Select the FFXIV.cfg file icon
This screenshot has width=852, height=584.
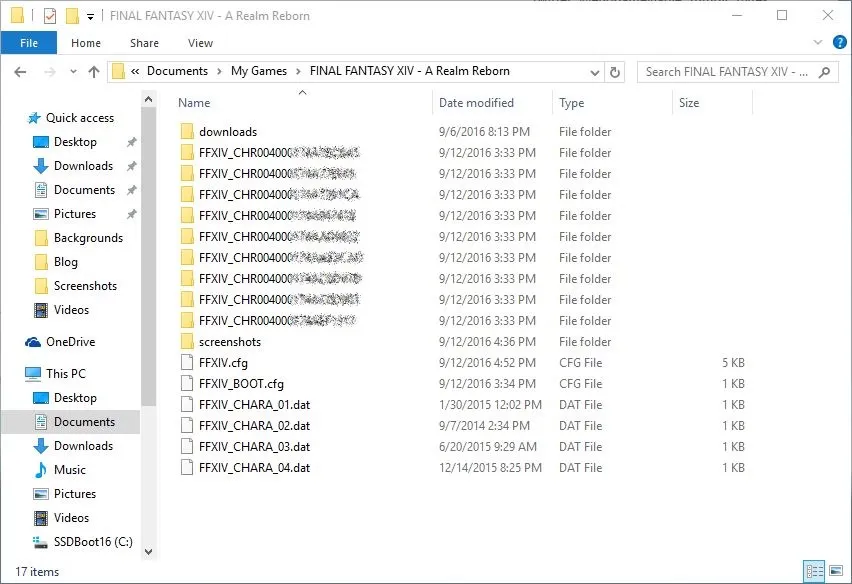pos(187,362)
